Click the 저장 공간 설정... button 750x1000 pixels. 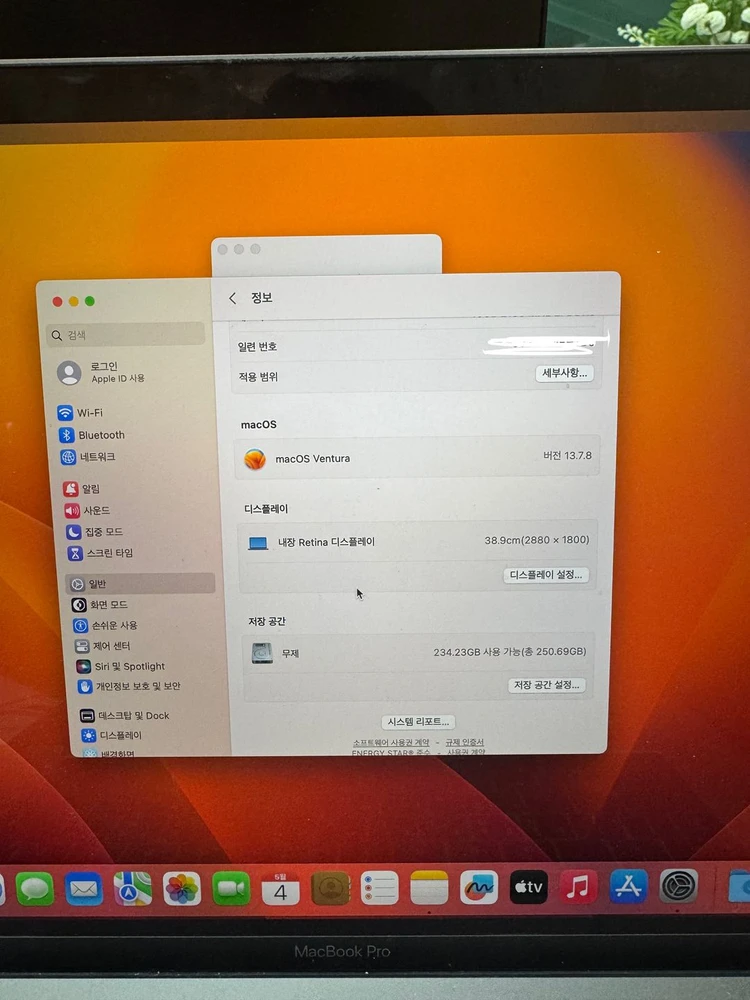pos(547,685)
